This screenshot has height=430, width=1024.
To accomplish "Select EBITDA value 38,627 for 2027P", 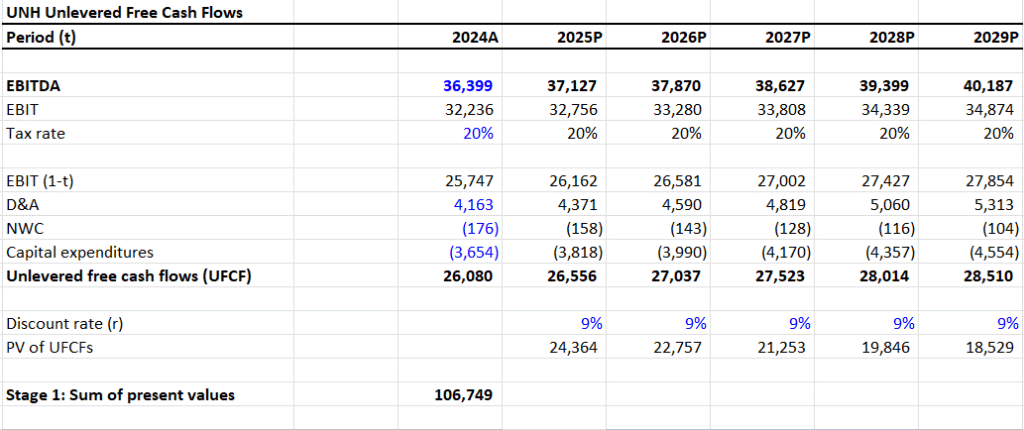I will point(782,86).
